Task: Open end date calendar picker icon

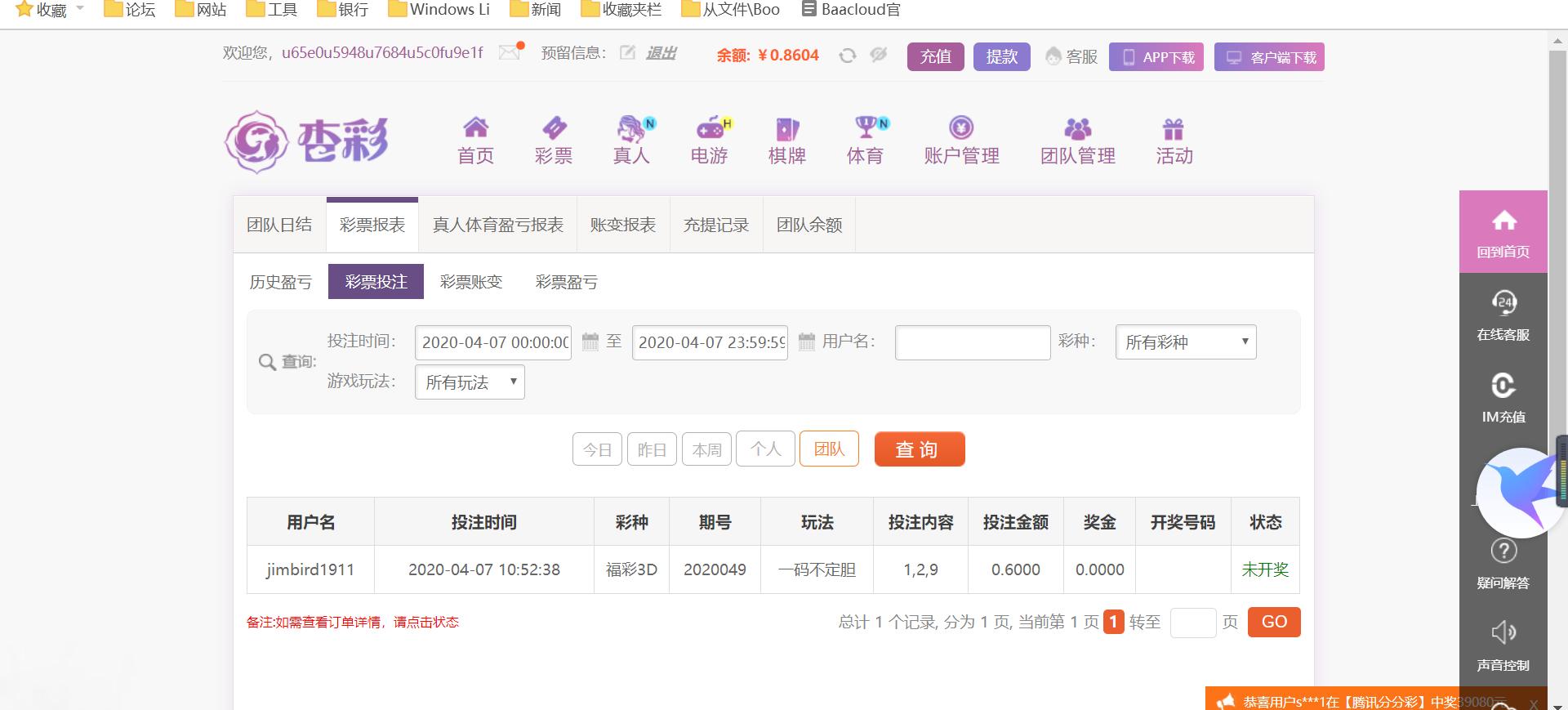Action: tap(806, 342)
